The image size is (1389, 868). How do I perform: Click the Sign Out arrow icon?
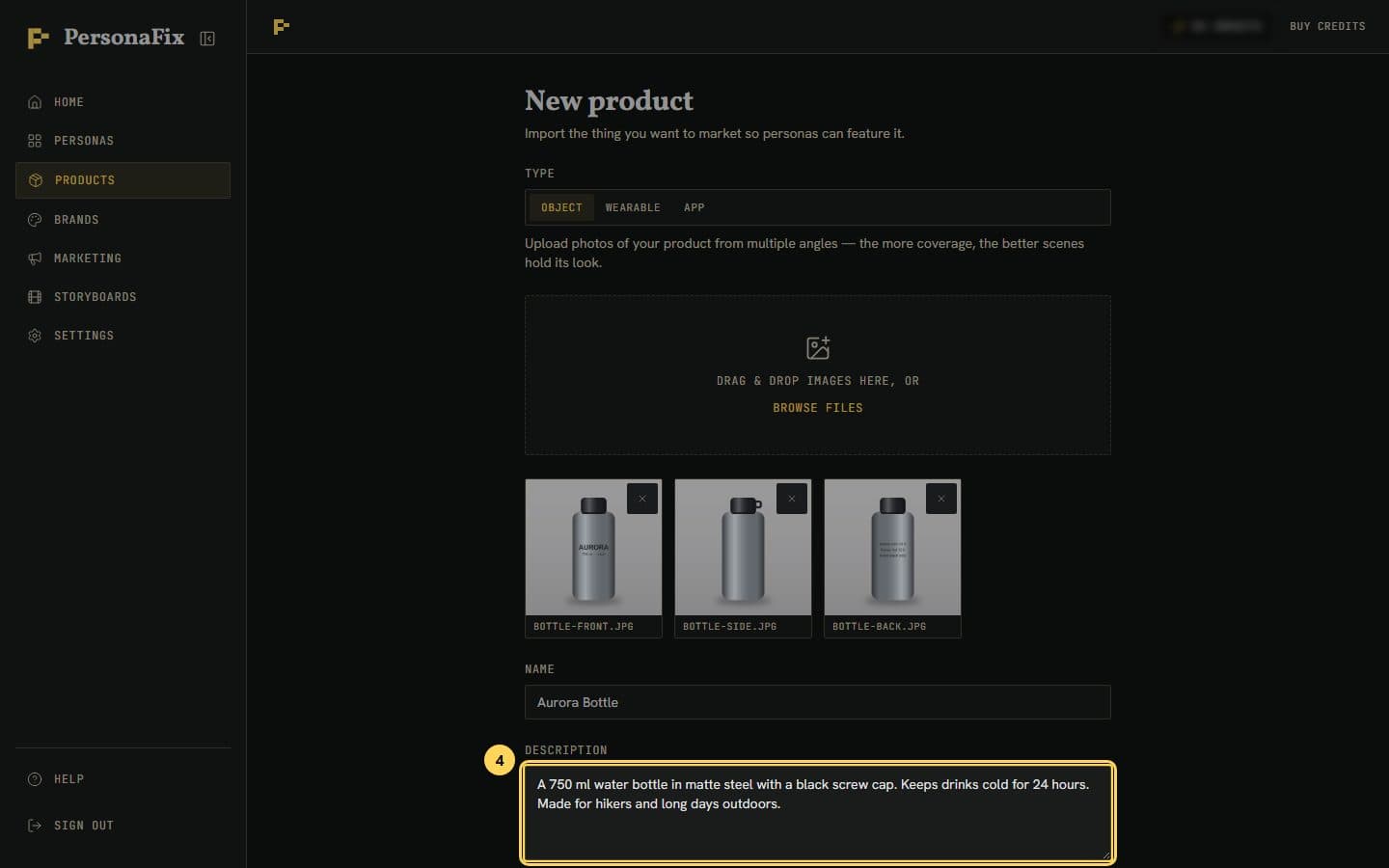pyautogui.click(x=35, y=826)
